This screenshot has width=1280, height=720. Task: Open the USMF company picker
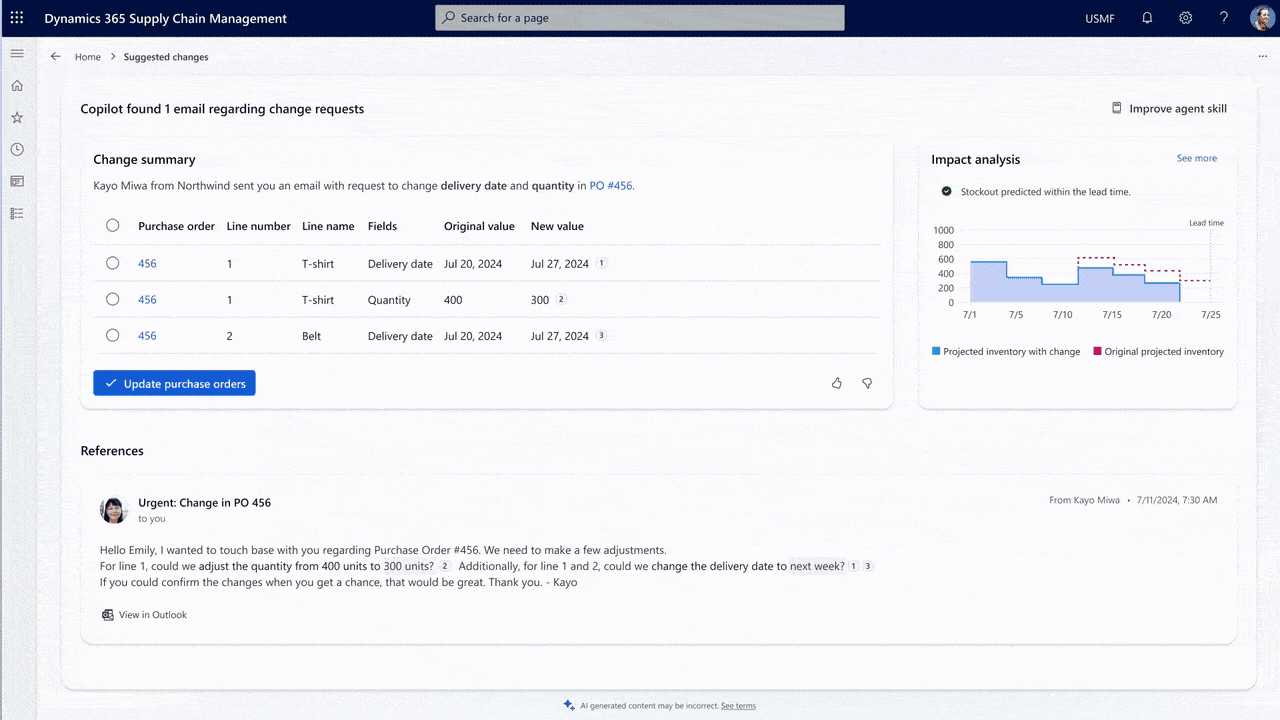tap(1099, 18)
